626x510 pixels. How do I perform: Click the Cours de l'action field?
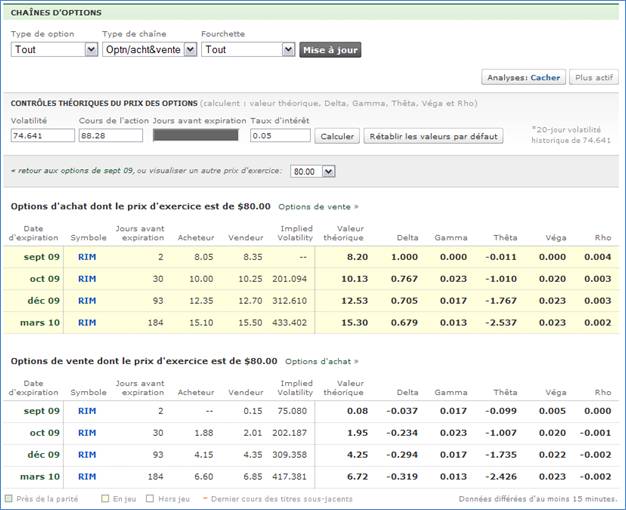coord(110,135)
